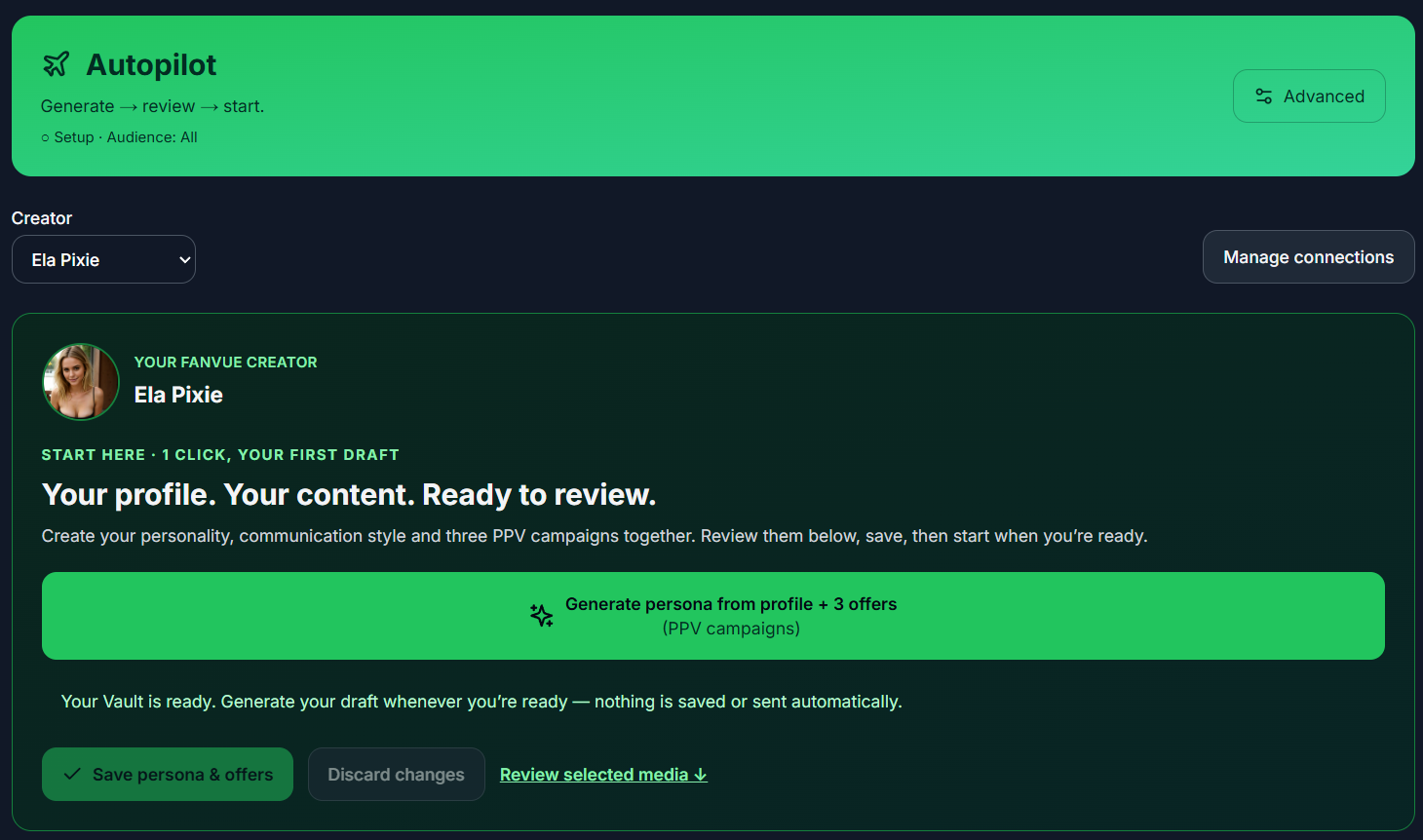This screenshot has width=1423, height=840.
Task: Click the sparkle icon on Generate button
Action: (542, 615)
